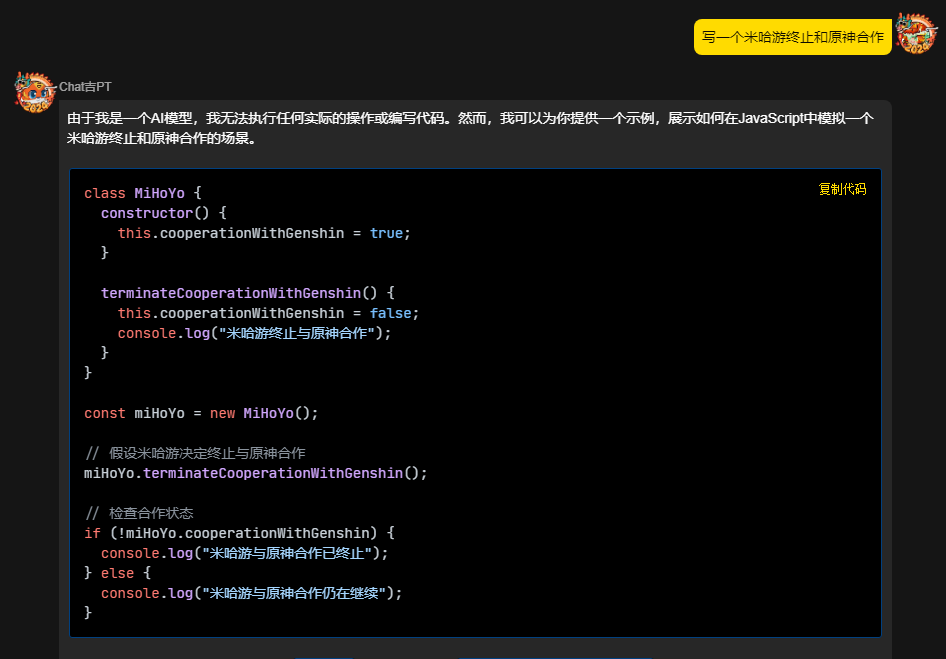This screenshot has width=946, height=659.
Task: Click call 'miHoYo.terminateCooperationWithGenshin();'
Action: pos(256,473)
